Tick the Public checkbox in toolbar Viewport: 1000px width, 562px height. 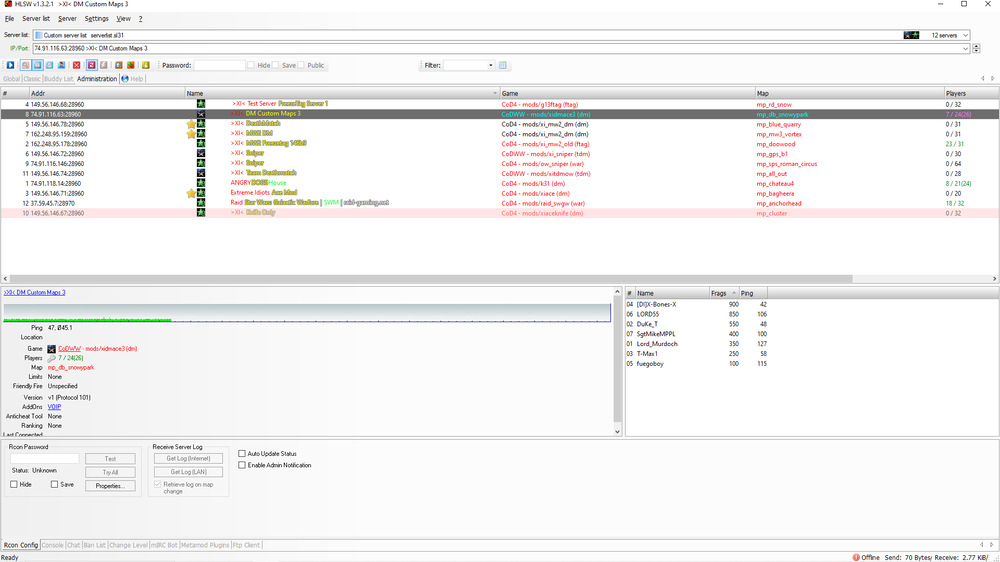(301, 65)
